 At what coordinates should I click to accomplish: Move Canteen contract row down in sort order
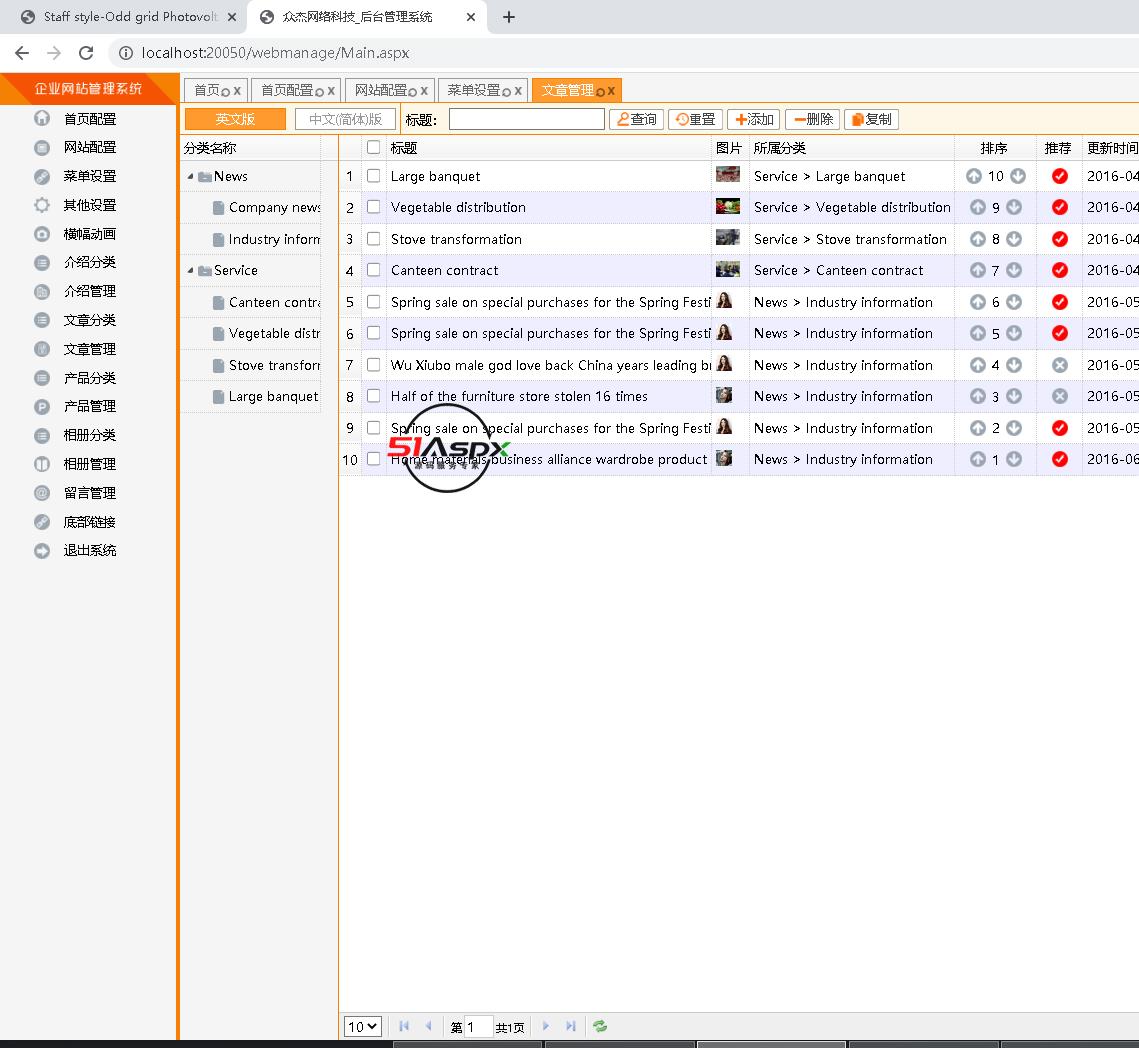point(1014,270)
